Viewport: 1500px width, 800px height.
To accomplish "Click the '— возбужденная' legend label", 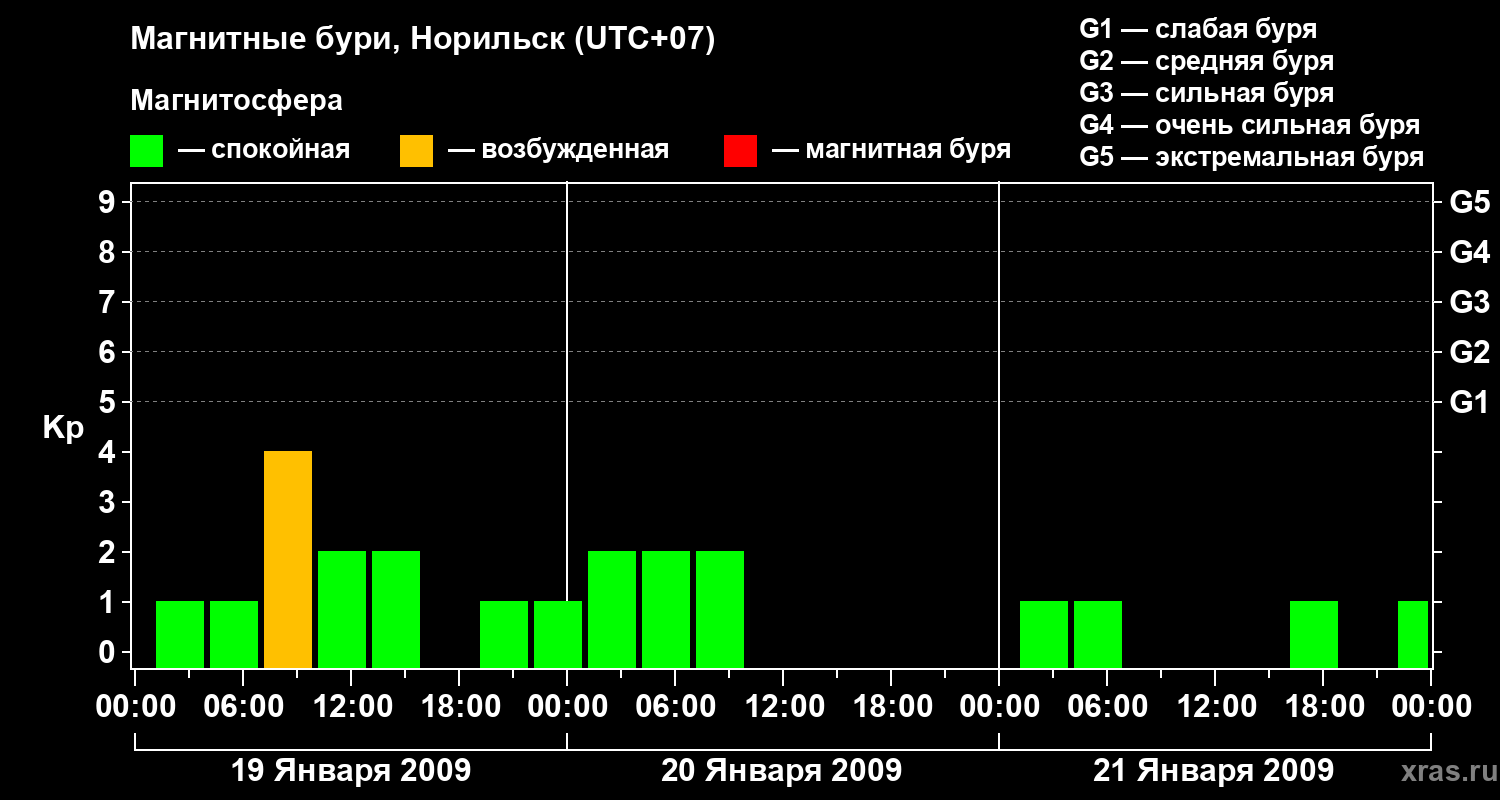I will [558, 150].
